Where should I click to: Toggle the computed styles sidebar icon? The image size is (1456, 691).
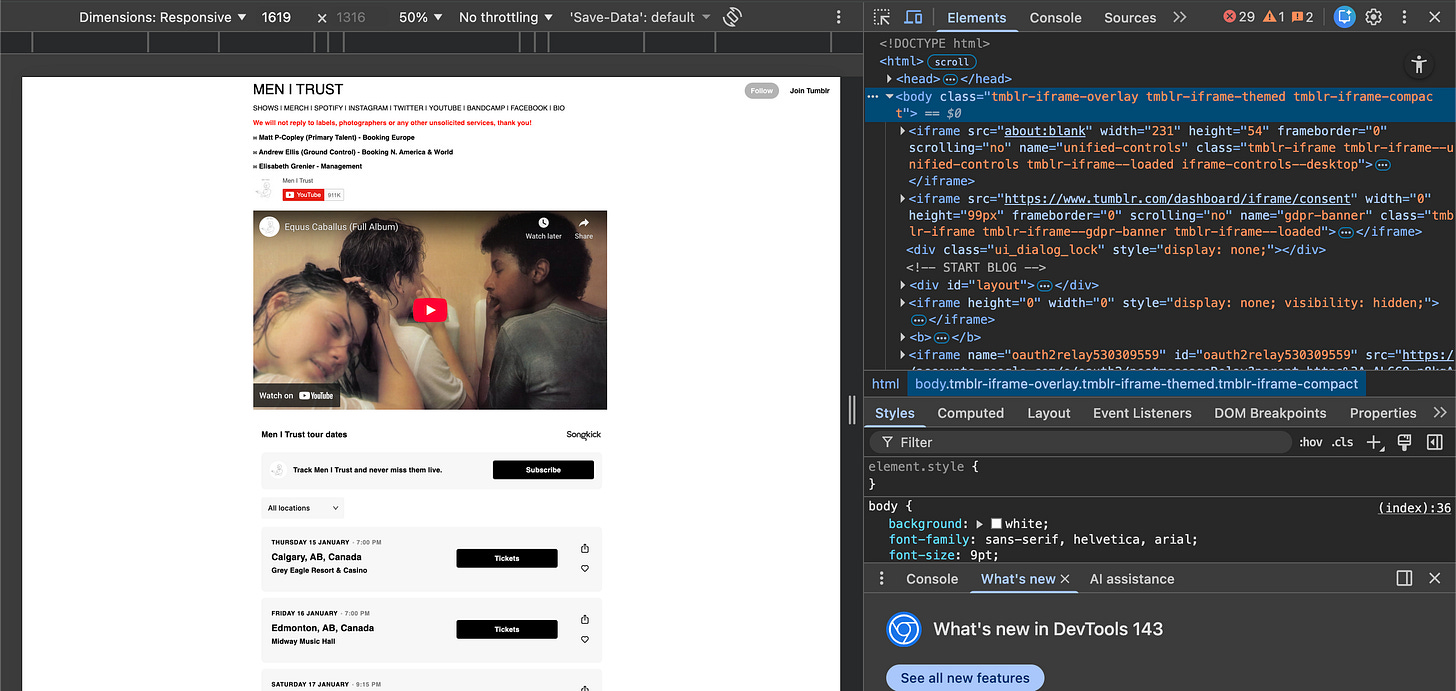tap(1434, 442)
